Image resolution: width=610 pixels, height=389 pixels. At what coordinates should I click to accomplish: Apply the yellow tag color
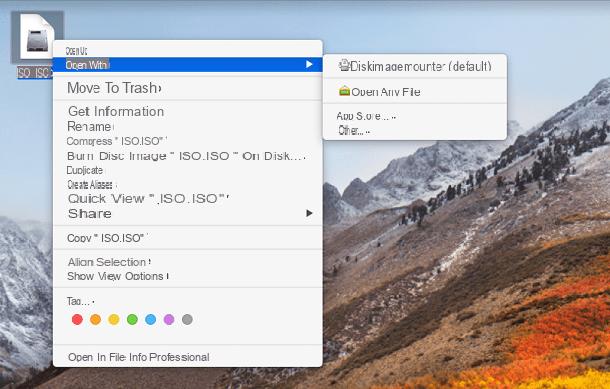click(x=114, y=319)
